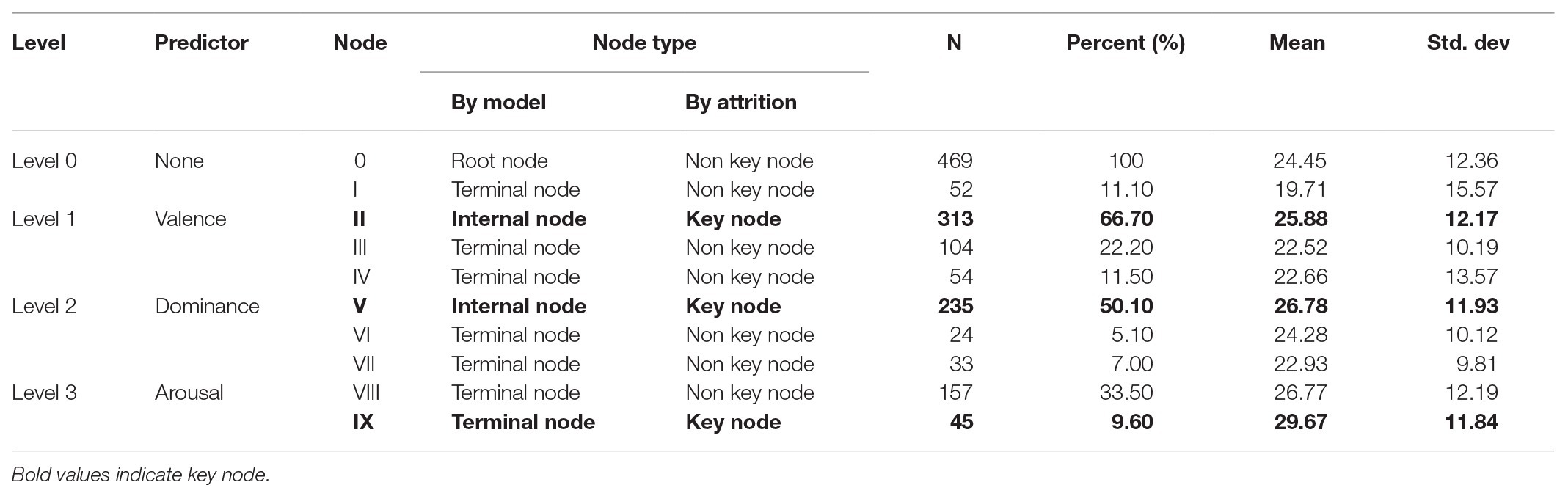Click the N value 469

(955, 161)
